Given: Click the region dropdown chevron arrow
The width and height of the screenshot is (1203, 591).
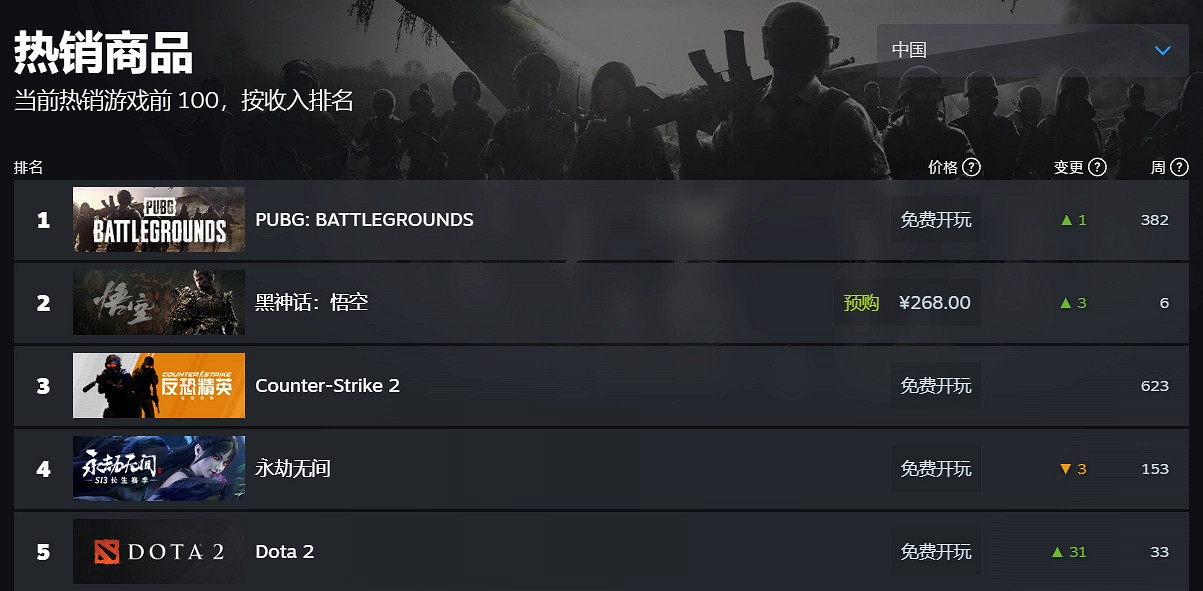Looking at the screenshot, I should tap(1162, 50).
